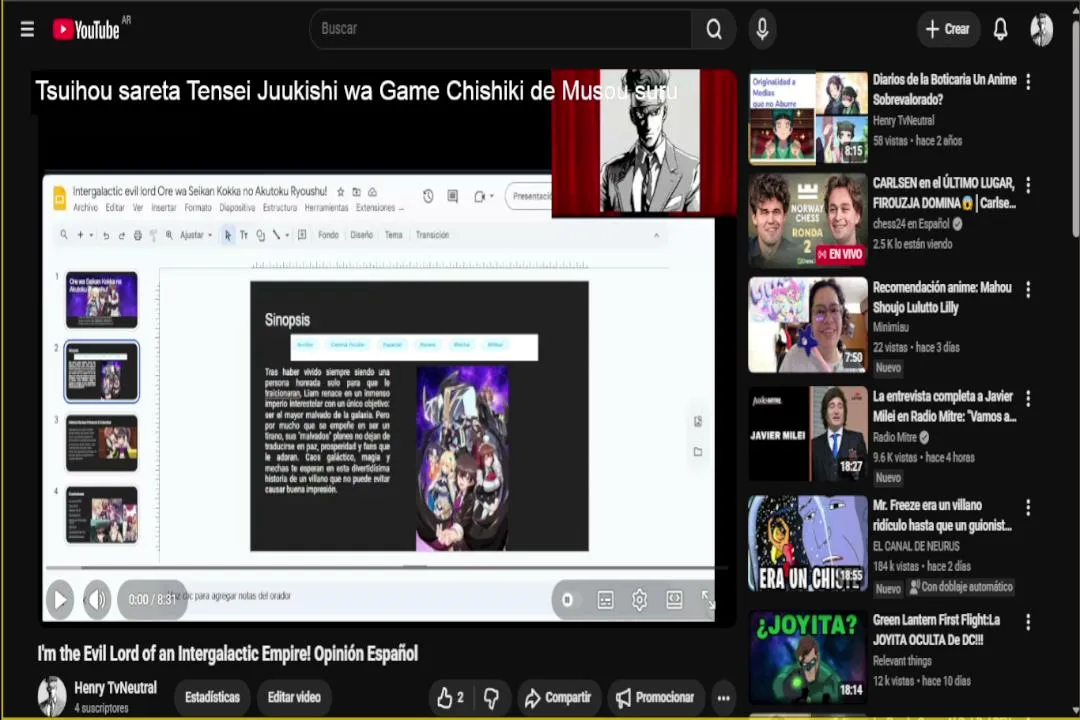Open title Mr. Freeze era un villano ridículo
This screenshot has width=1080, height=720.
(942, 515)
